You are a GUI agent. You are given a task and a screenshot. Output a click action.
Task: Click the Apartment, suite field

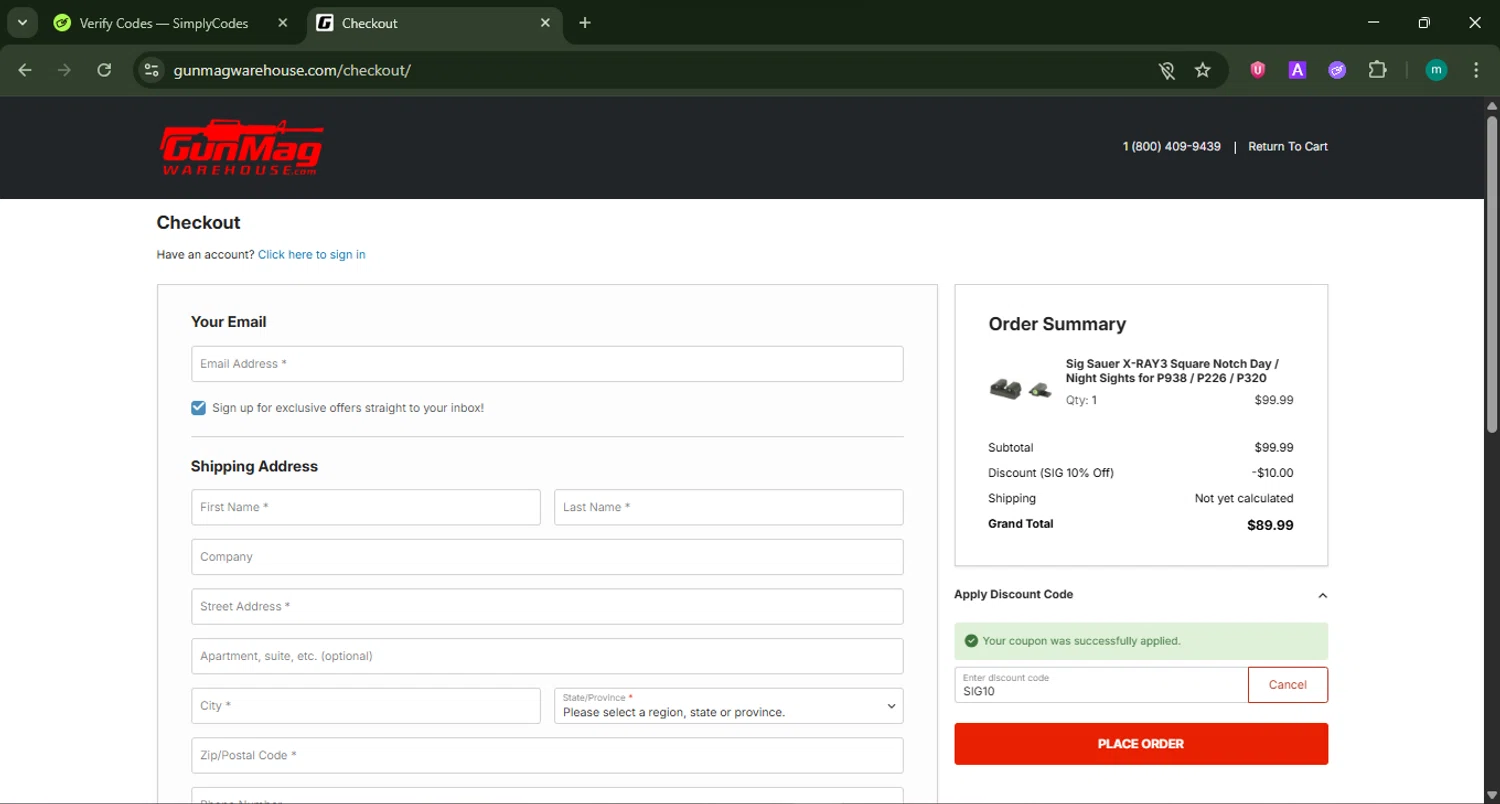547,656
